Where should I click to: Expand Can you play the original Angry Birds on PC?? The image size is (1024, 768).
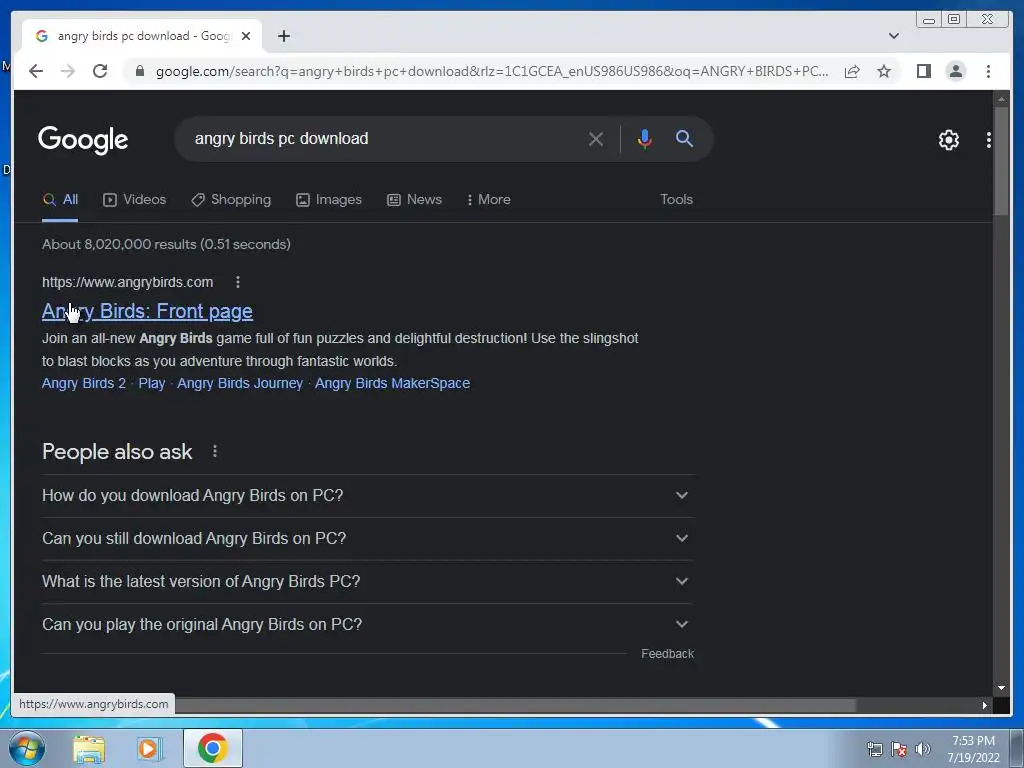pyautogui.click(x=368, y=625)
